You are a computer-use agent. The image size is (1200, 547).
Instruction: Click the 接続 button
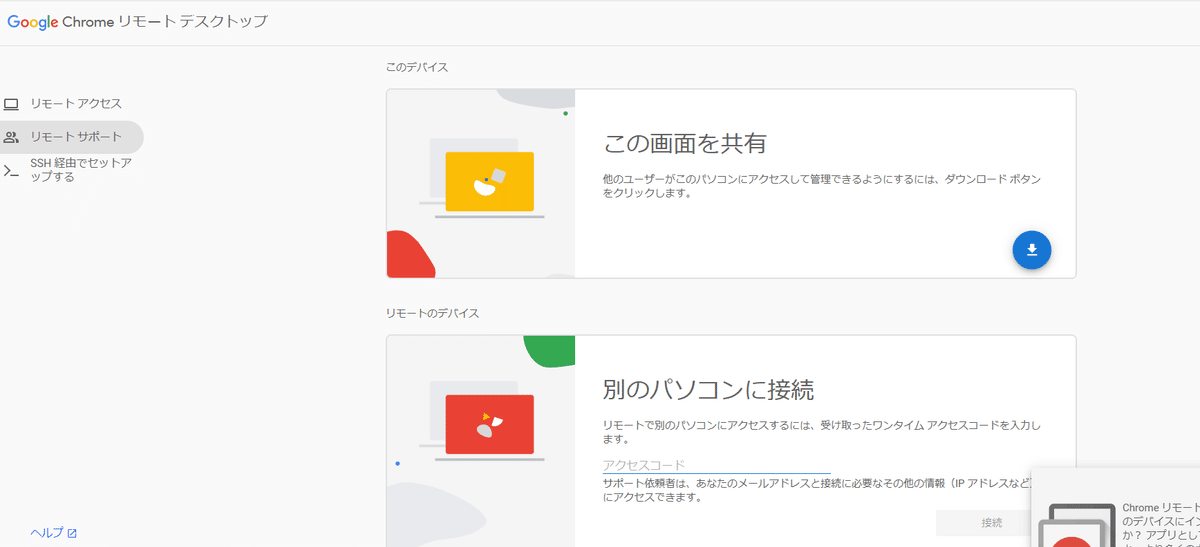pyautogui.click(x=991, y=523)
